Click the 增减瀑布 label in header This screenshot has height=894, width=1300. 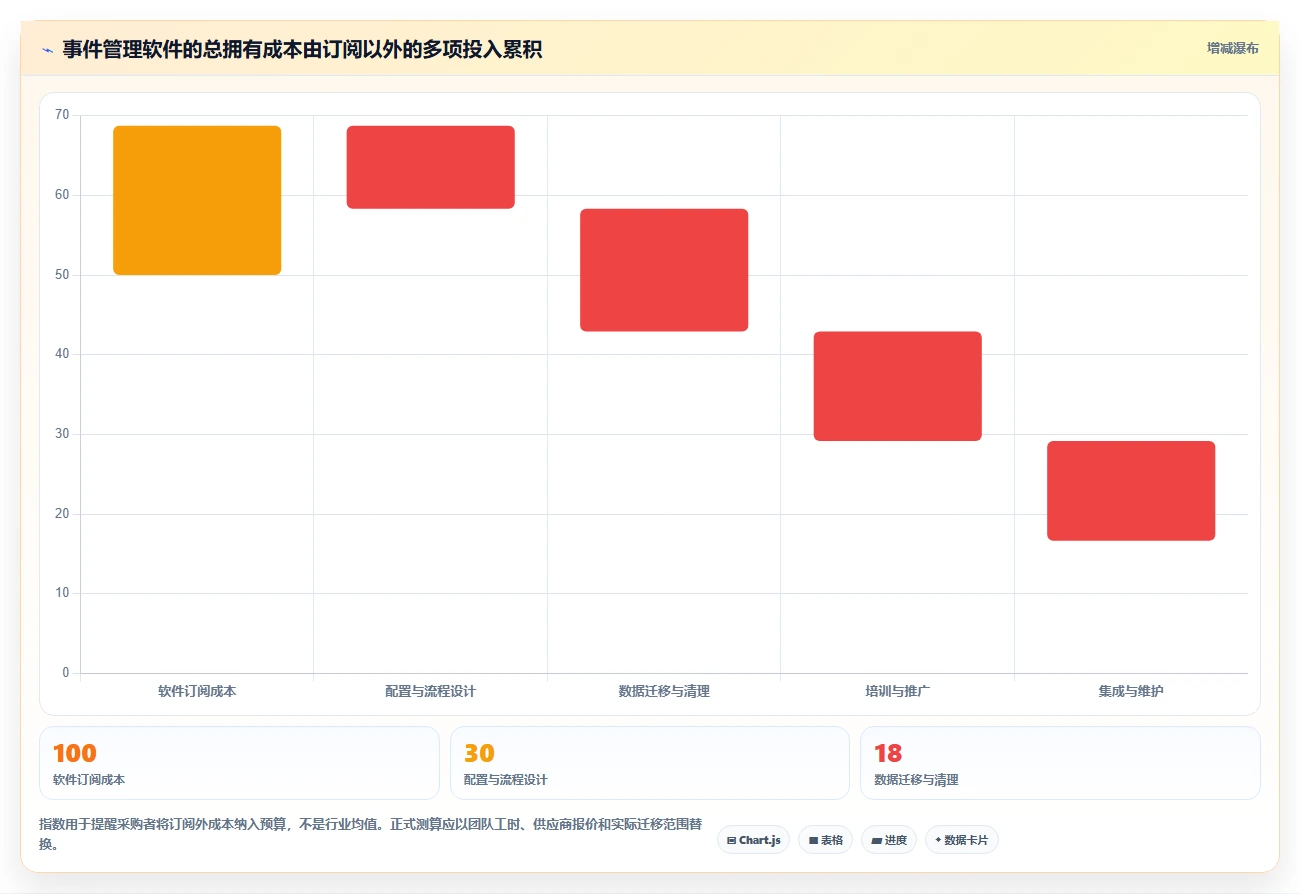click(1233, 48)
